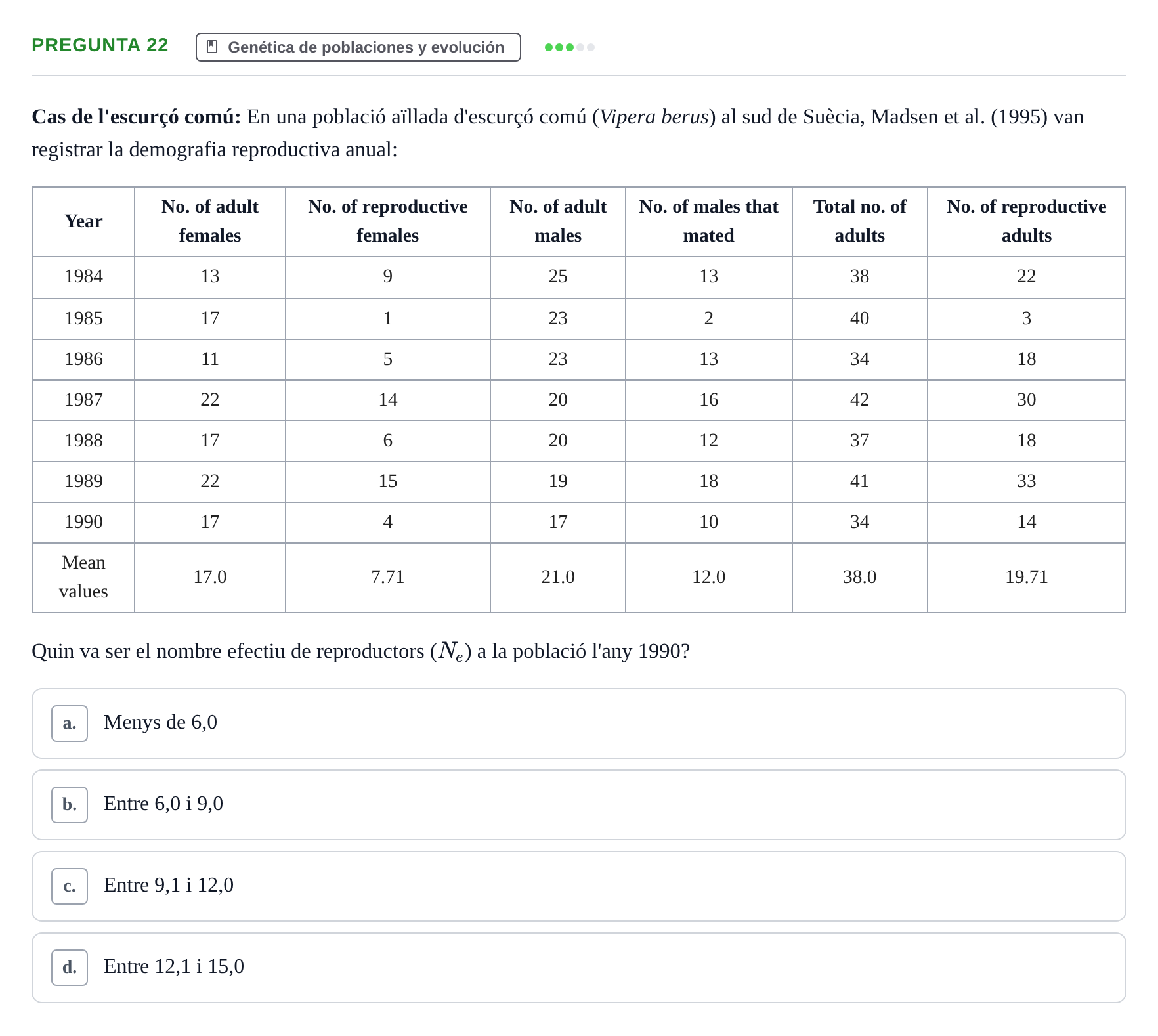Click the question text about Ne in 1990

click(361, 652)
